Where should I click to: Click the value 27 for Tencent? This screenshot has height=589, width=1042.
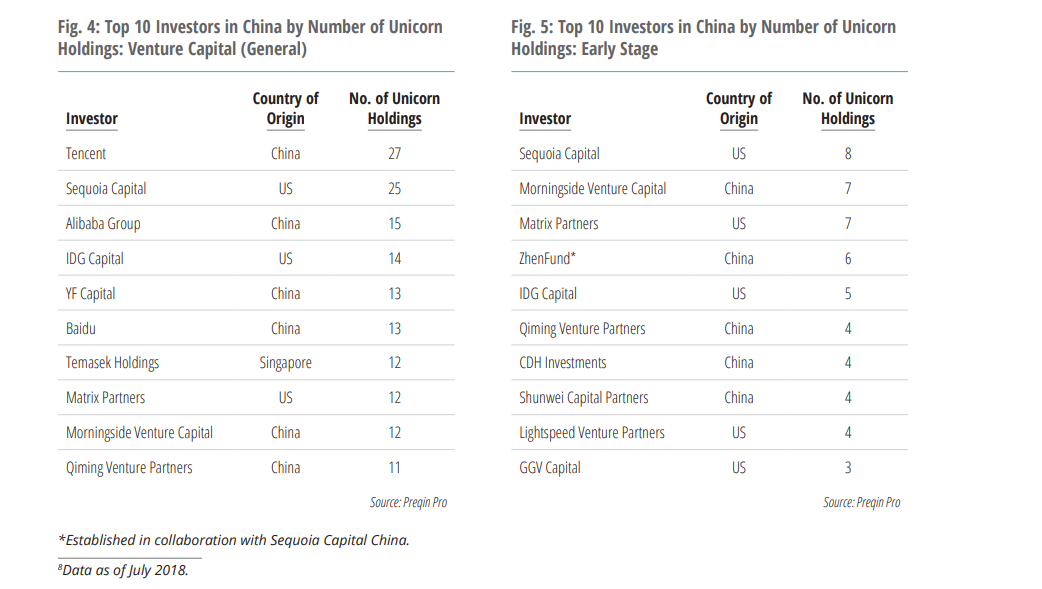coord(395,154)
